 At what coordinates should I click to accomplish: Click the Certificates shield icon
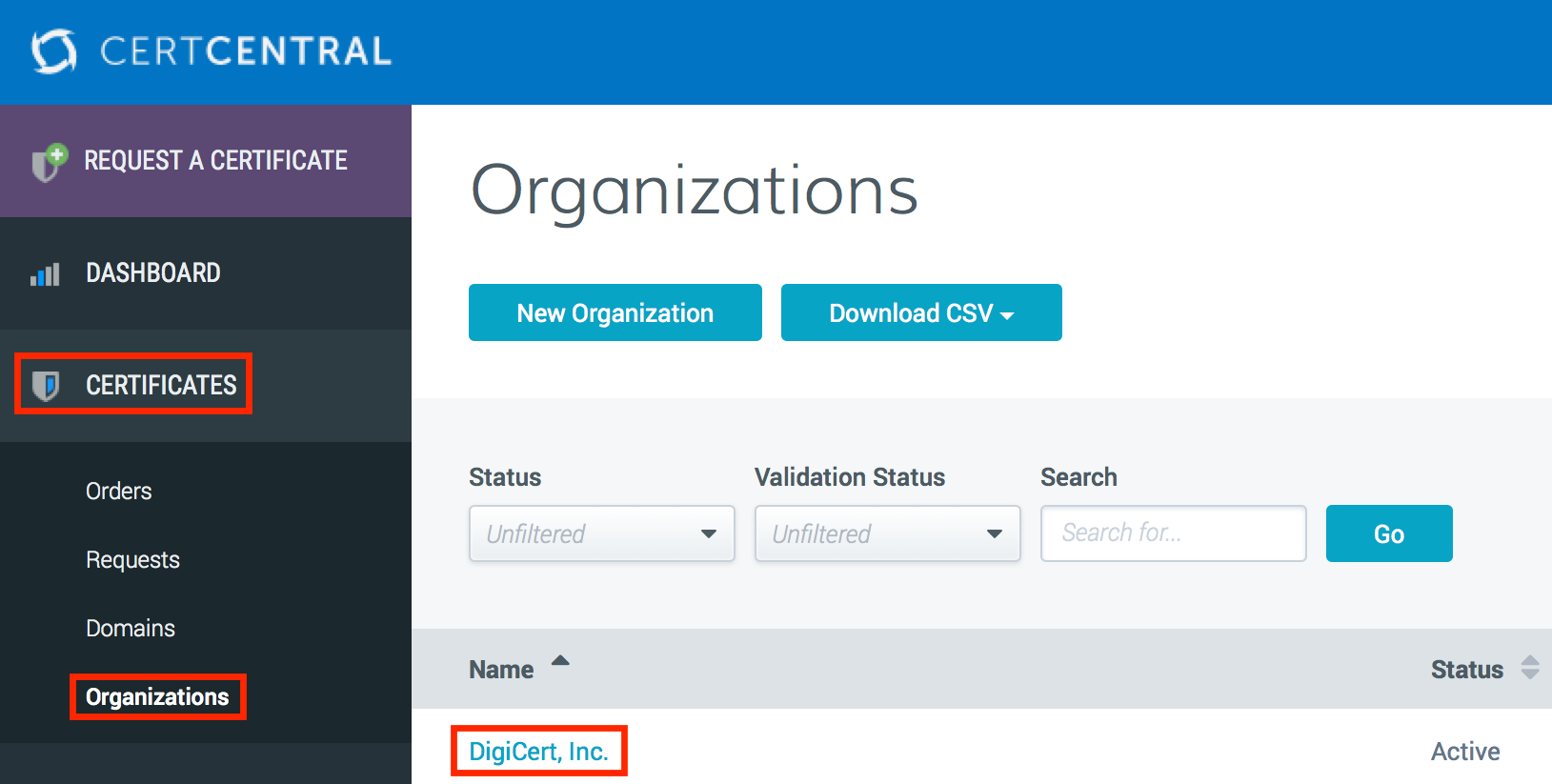(x=46, y=385)
